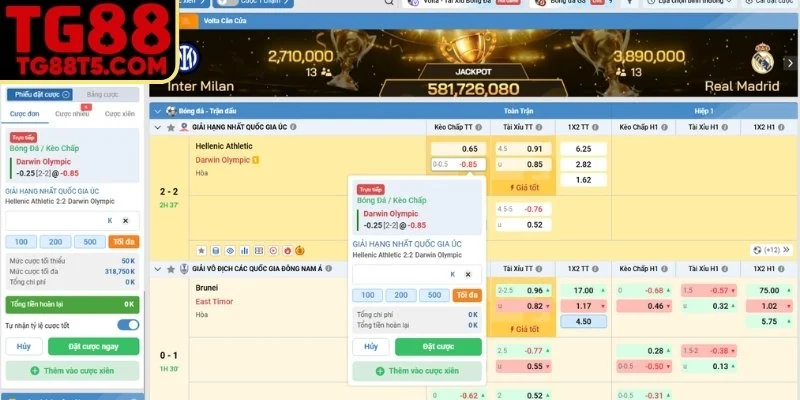Viewport: 800px width, 400px height.
Task: Click the soccer ball icon in Bóng đá header
Action: [171, 111]
